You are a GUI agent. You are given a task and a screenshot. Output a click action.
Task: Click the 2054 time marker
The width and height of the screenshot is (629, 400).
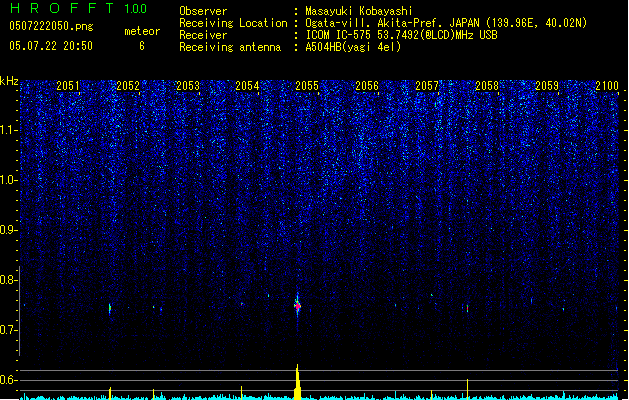(247, 85)
